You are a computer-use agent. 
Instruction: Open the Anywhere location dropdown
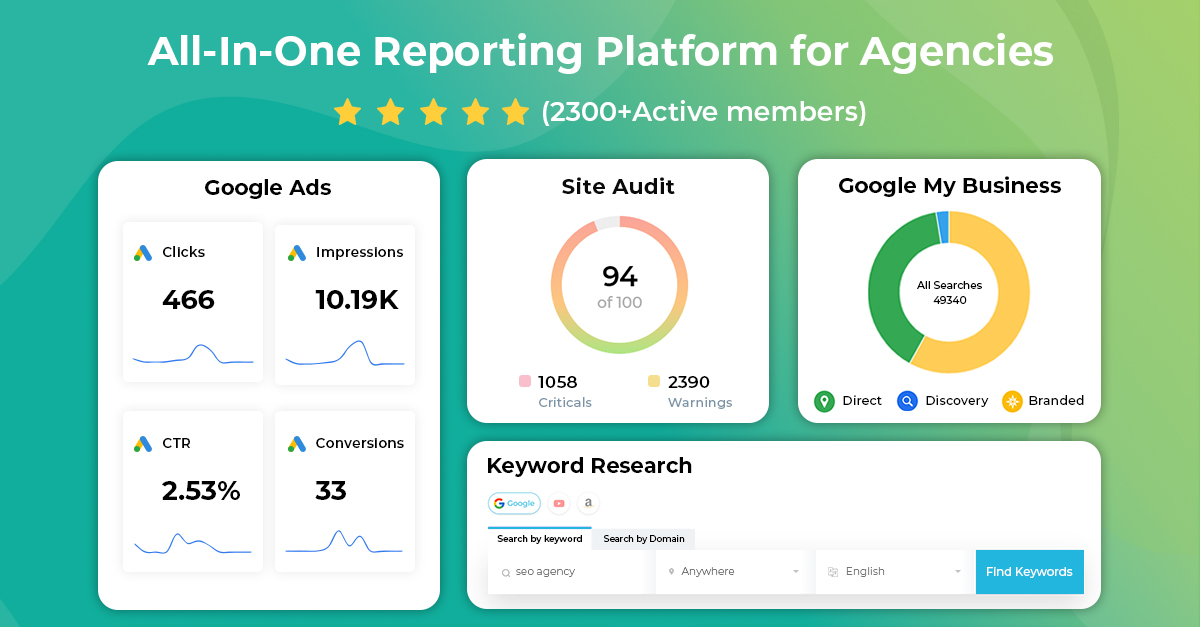coord(733,571)
